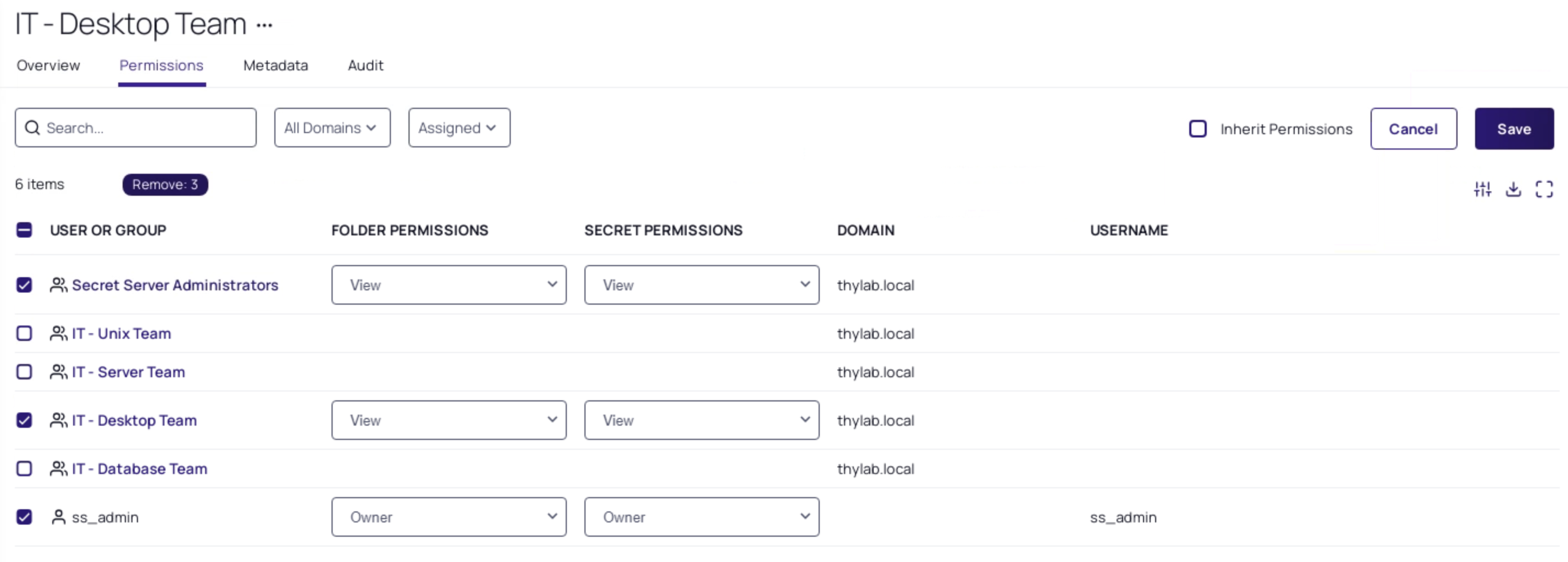This screenshot has height=562, width=1568.
Task: Click the group icon beside Secret Server Administrators
Action: tap(58, 285)
